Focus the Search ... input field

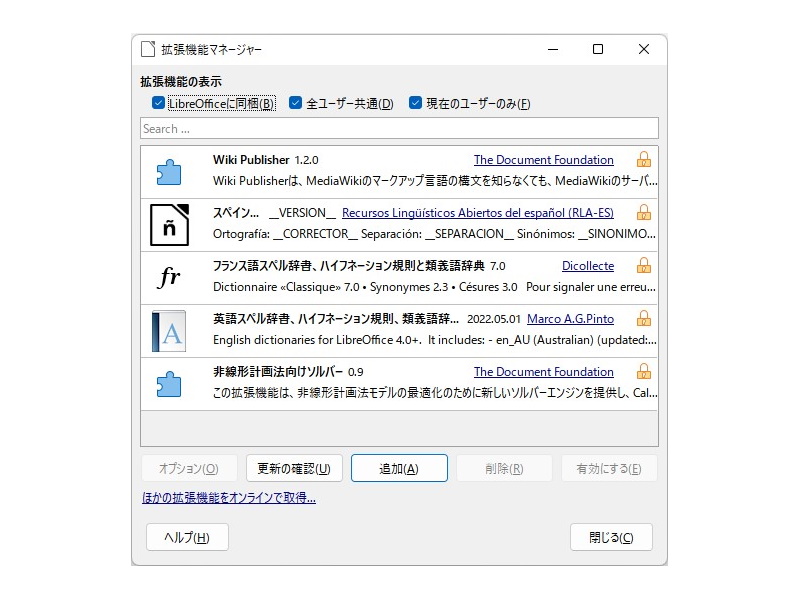click(x=399, y=129)
